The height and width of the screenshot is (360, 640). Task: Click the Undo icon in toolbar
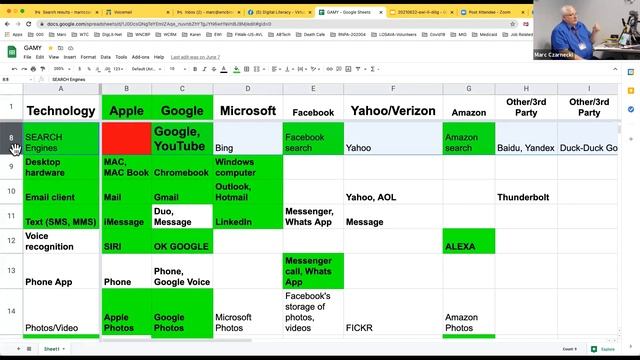click(x=15, y=69)
